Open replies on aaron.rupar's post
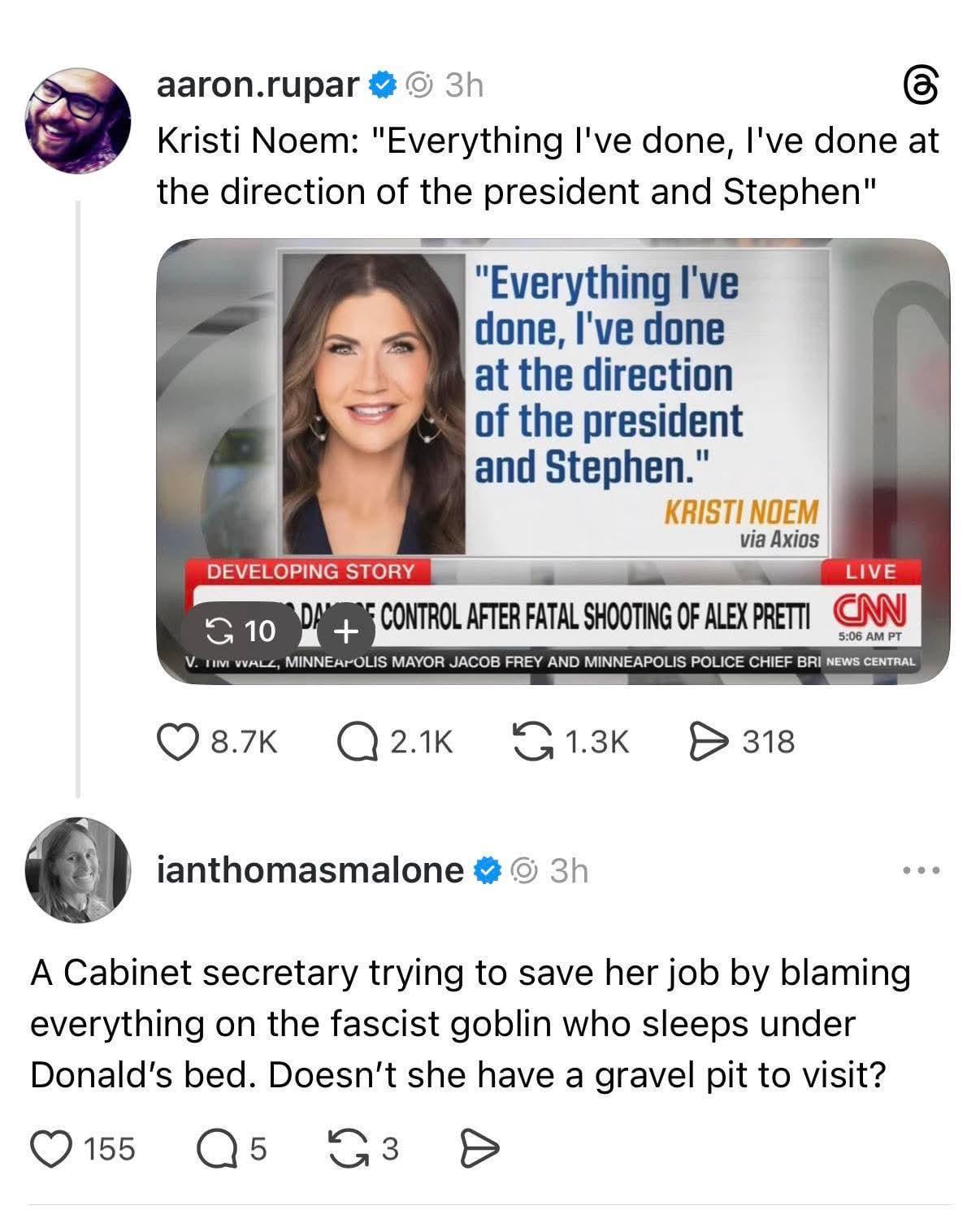Image resolution: width=980 pixels, height=1223 pixels. click(355, 742)
